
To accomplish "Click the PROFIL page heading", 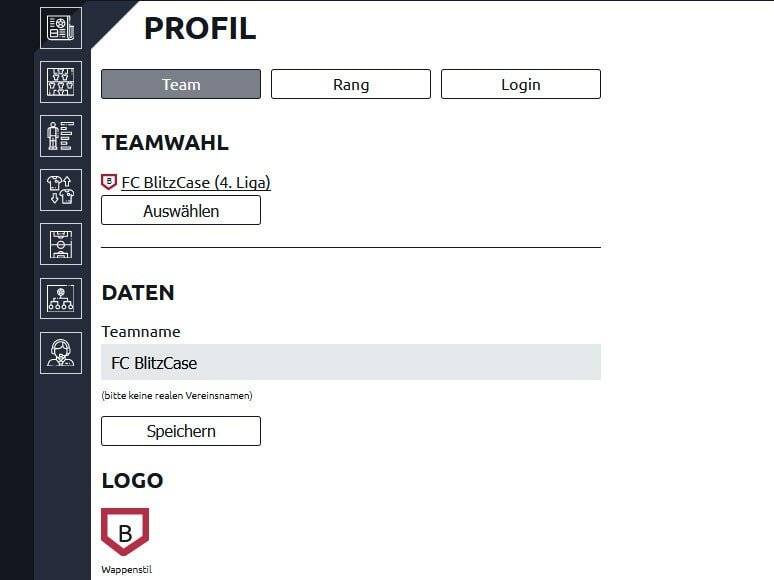I will tap(200, 29).
